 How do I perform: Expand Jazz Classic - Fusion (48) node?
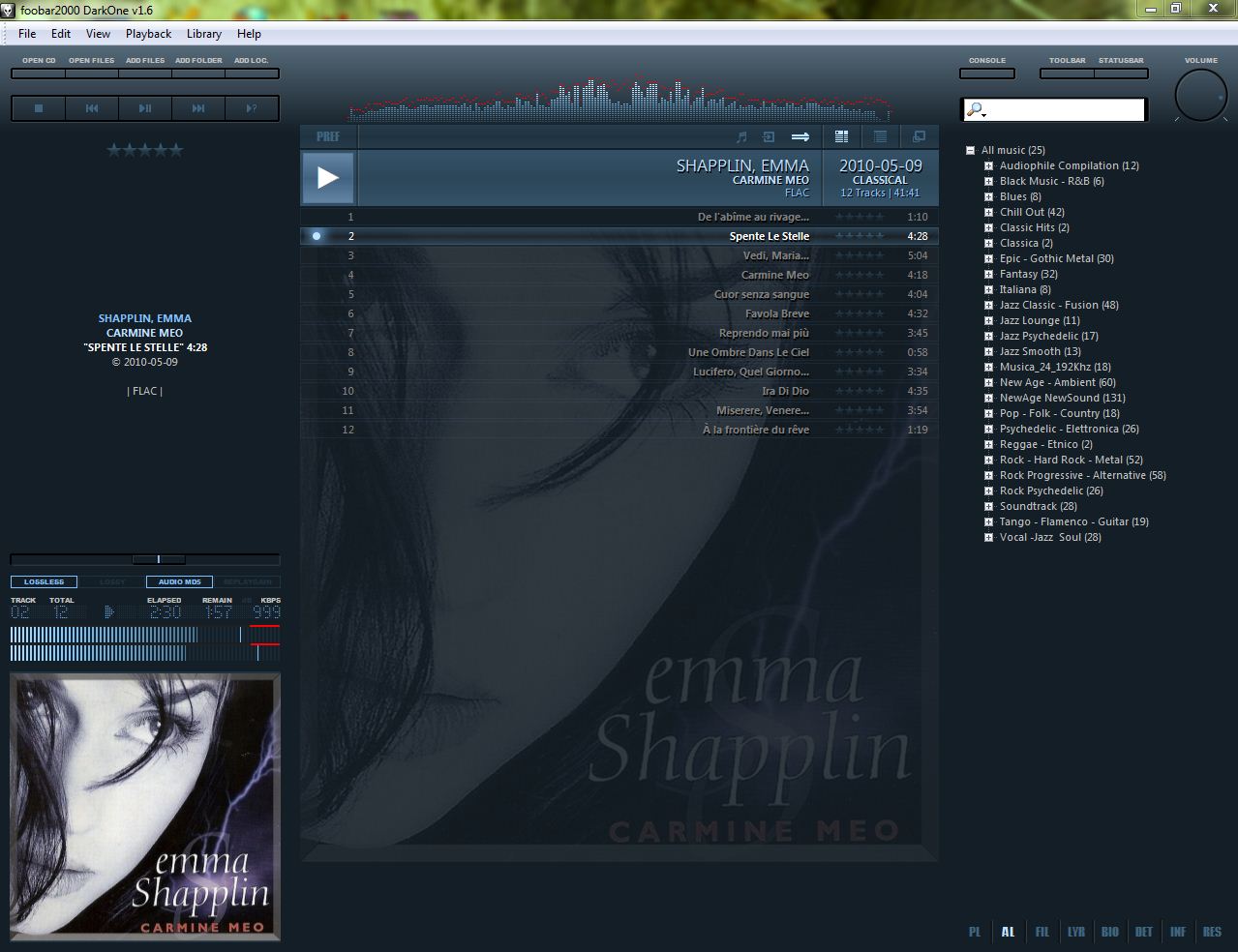coord(988,305)
